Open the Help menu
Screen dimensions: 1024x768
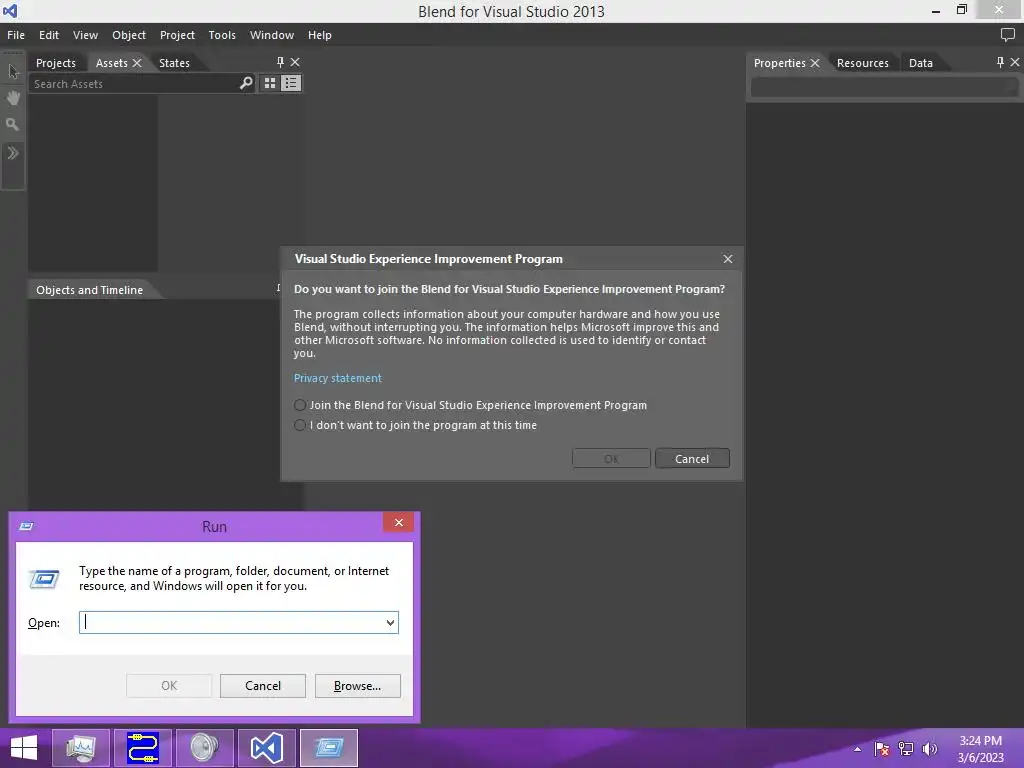click(x=320, y=35)
